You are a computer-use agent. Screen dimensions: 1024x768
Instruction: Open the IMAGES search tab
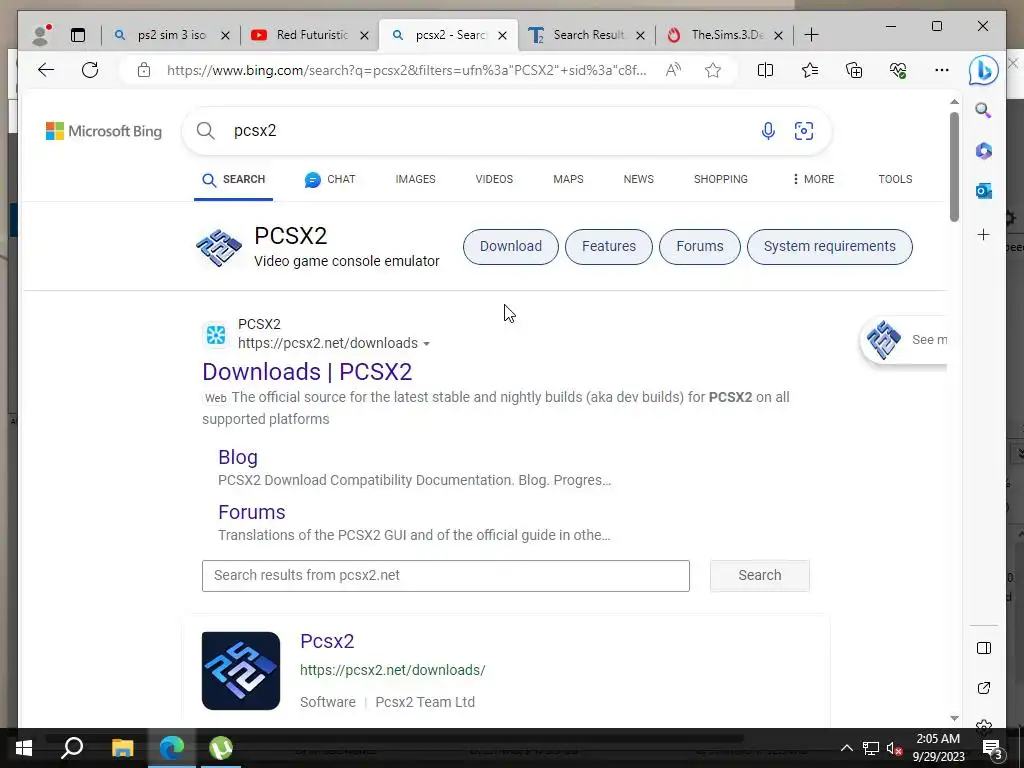tap(415, 179)
